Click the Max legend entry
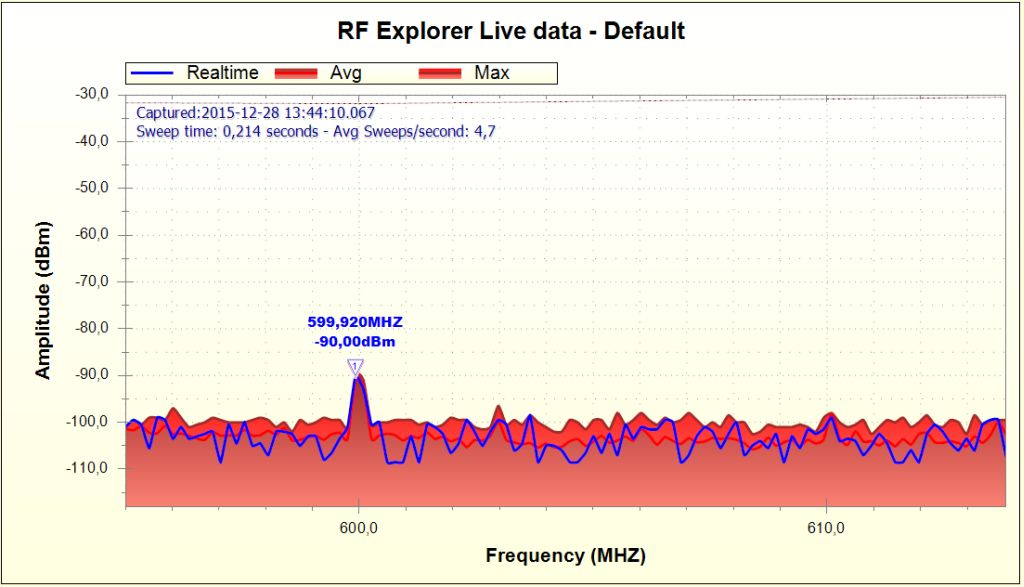Viewport: 1024px width, 587px height. coord(464,72)
